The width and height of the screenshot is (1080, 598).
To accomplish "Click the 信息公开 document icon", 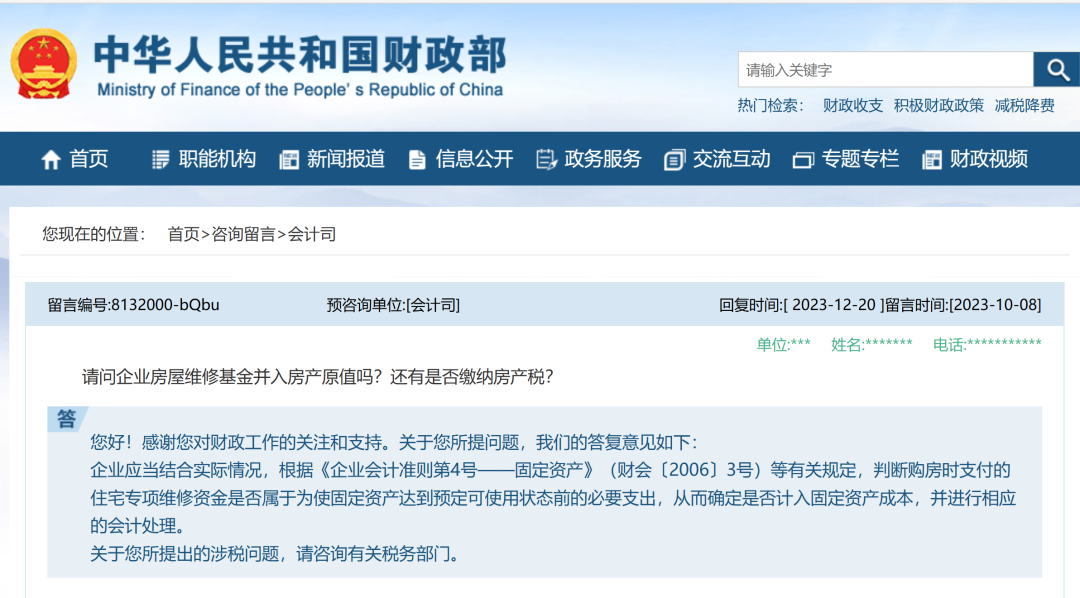I will (417, 160).
